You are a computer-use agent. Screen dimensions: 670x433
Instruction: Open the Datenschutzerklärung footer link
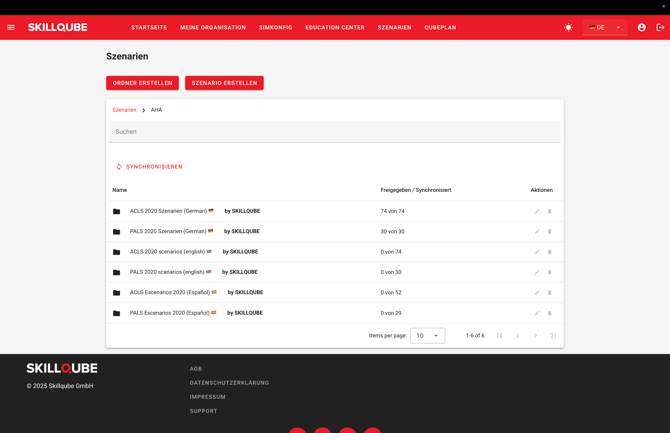(229, 383)
